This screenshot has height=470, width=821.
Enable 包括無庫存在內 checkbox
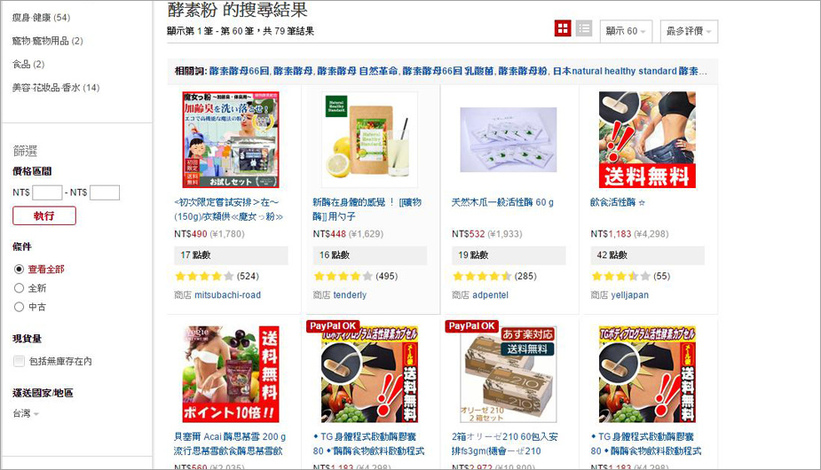19,361
